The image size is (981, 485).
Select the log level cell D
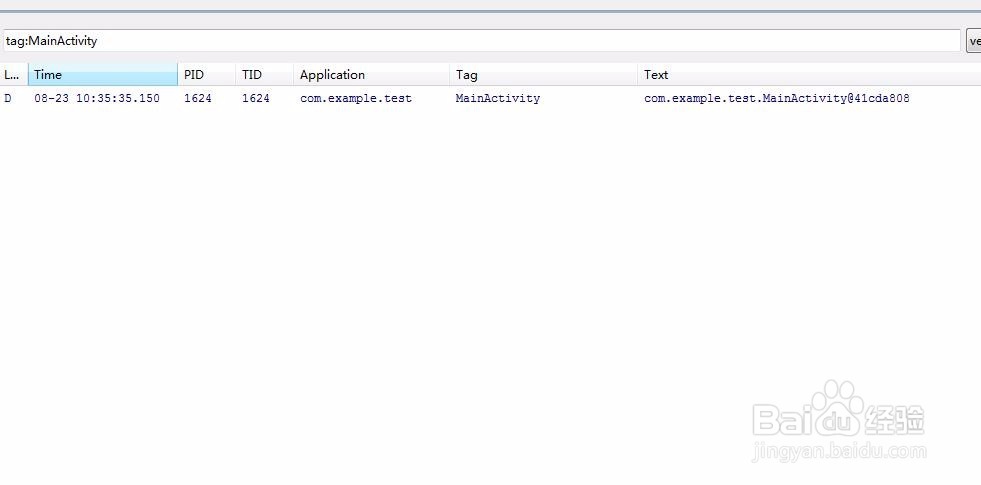[x=8, y=98]
